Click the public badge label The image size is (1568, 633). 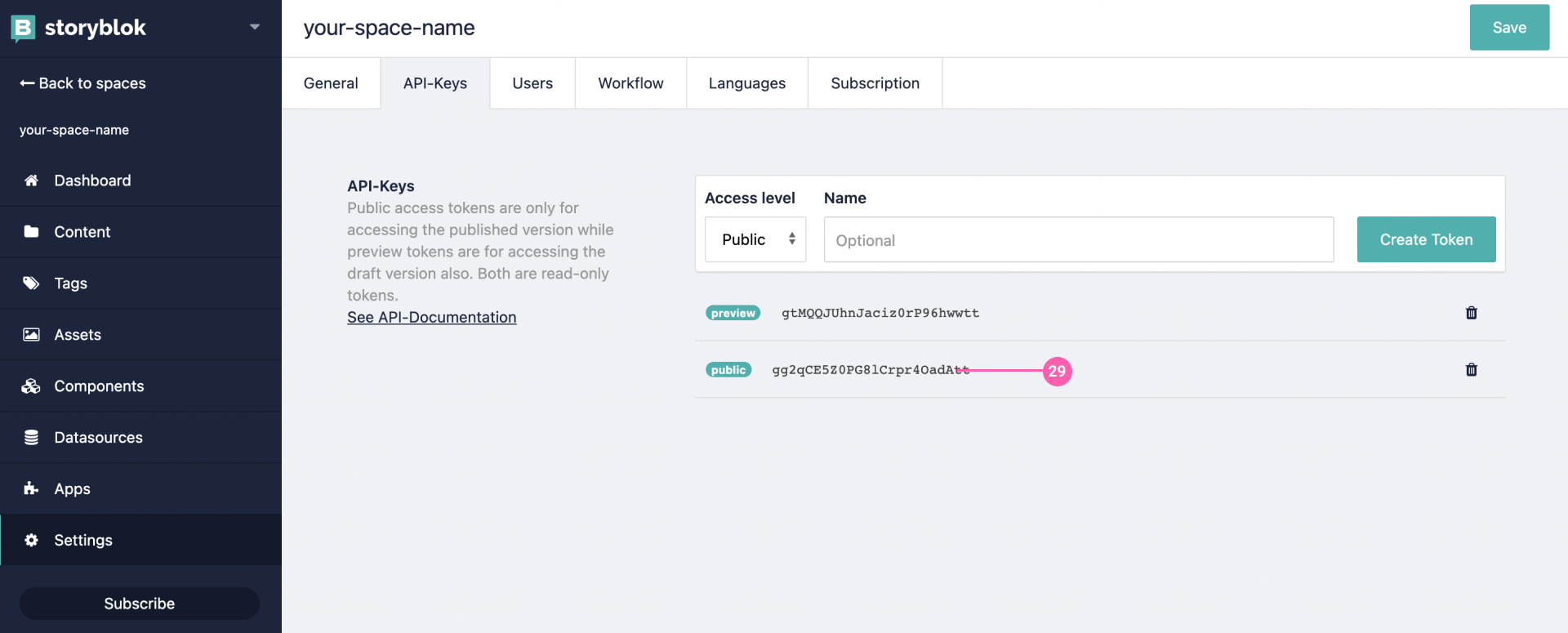[728, 370]
